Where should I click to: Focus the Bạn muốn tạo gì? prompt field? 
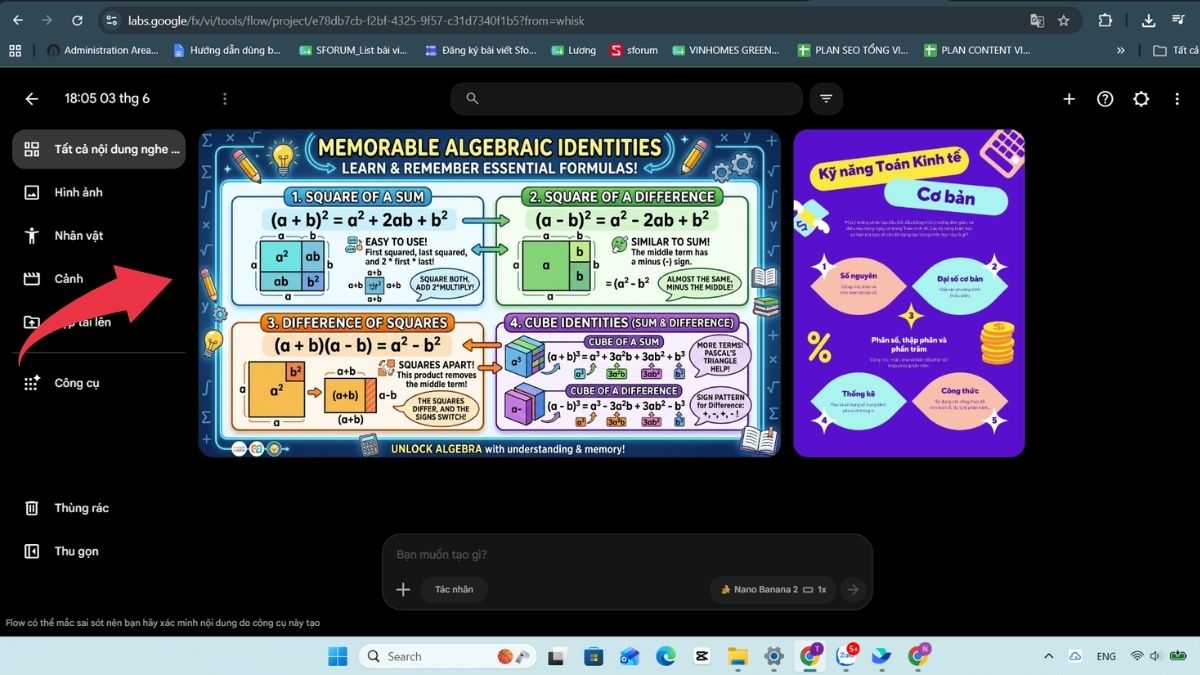(627, 554)
